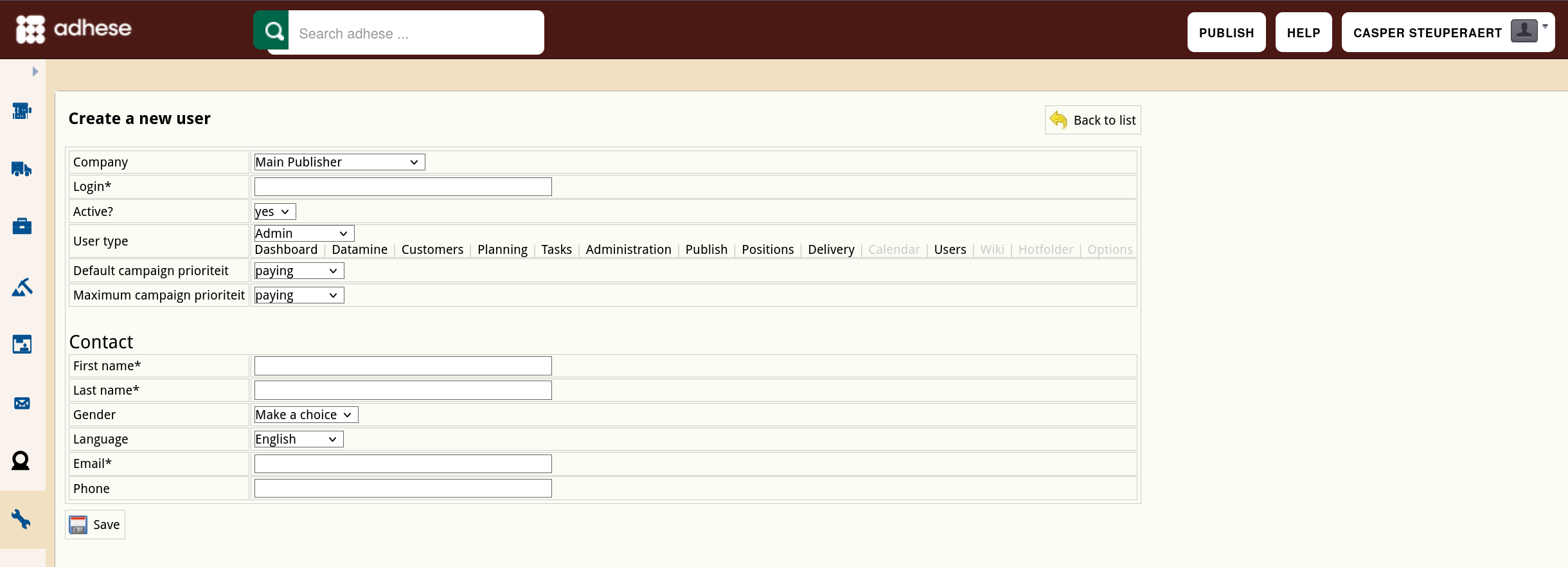The image size is (1568, 567).
Task: Click the envelope mail icon in sidebar
Action: click(x=22, y=403)
